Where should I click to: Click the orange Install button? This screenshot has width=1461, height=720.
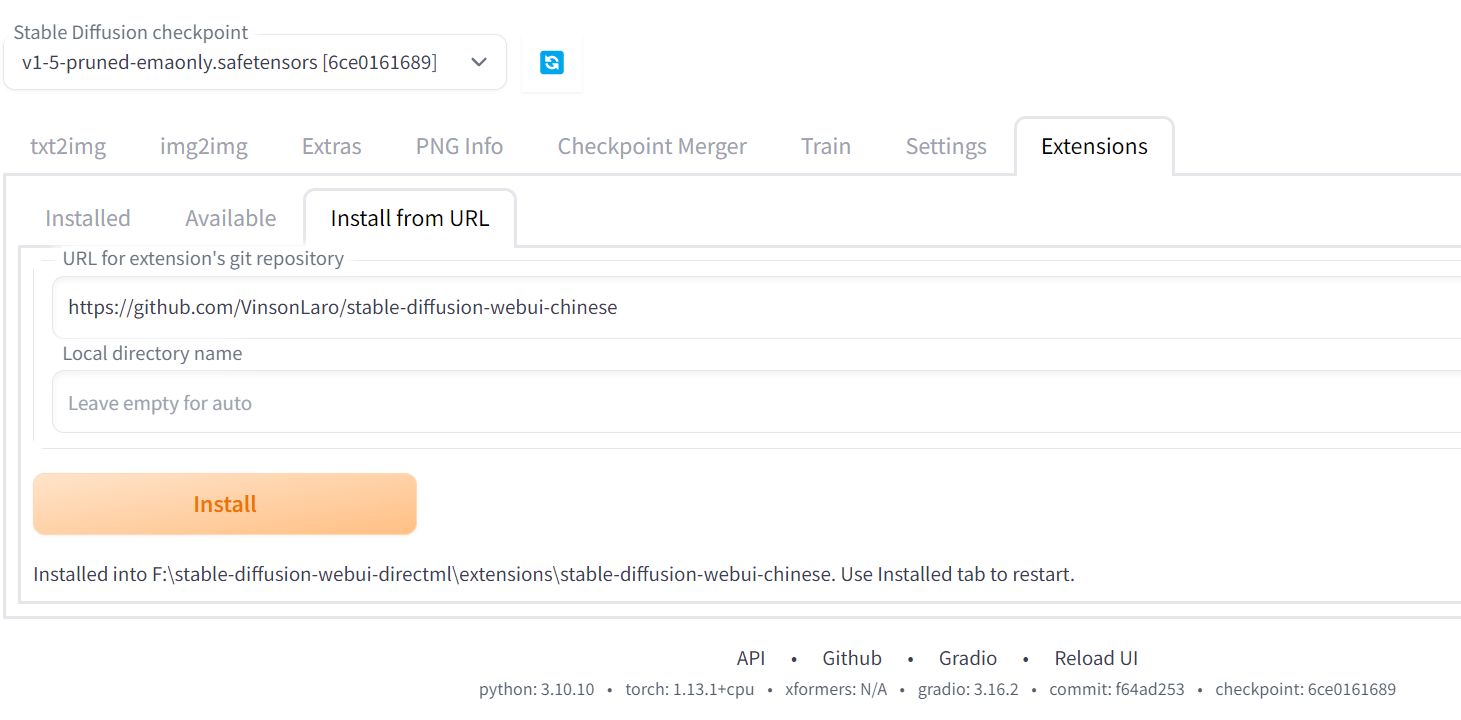click(x=225, y=504)
